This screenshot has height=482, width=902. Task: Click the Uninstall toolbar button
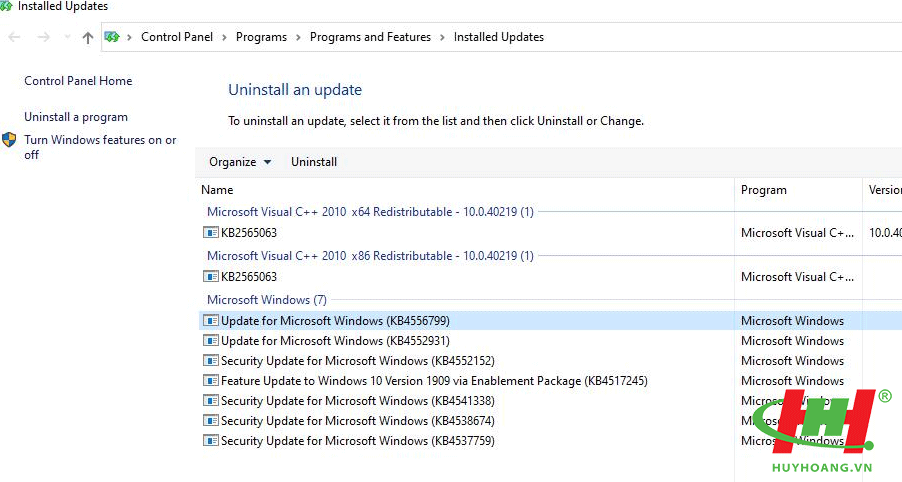(314, 162)
